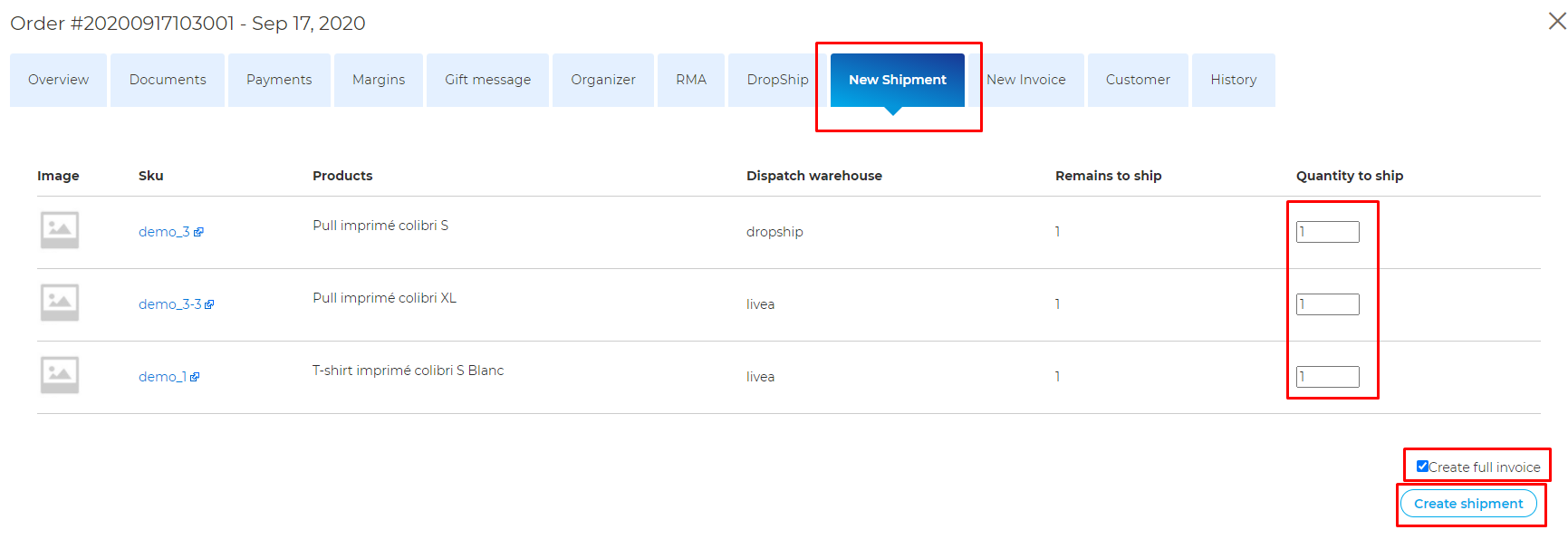Click the Image column header

(x=58, y=176)
